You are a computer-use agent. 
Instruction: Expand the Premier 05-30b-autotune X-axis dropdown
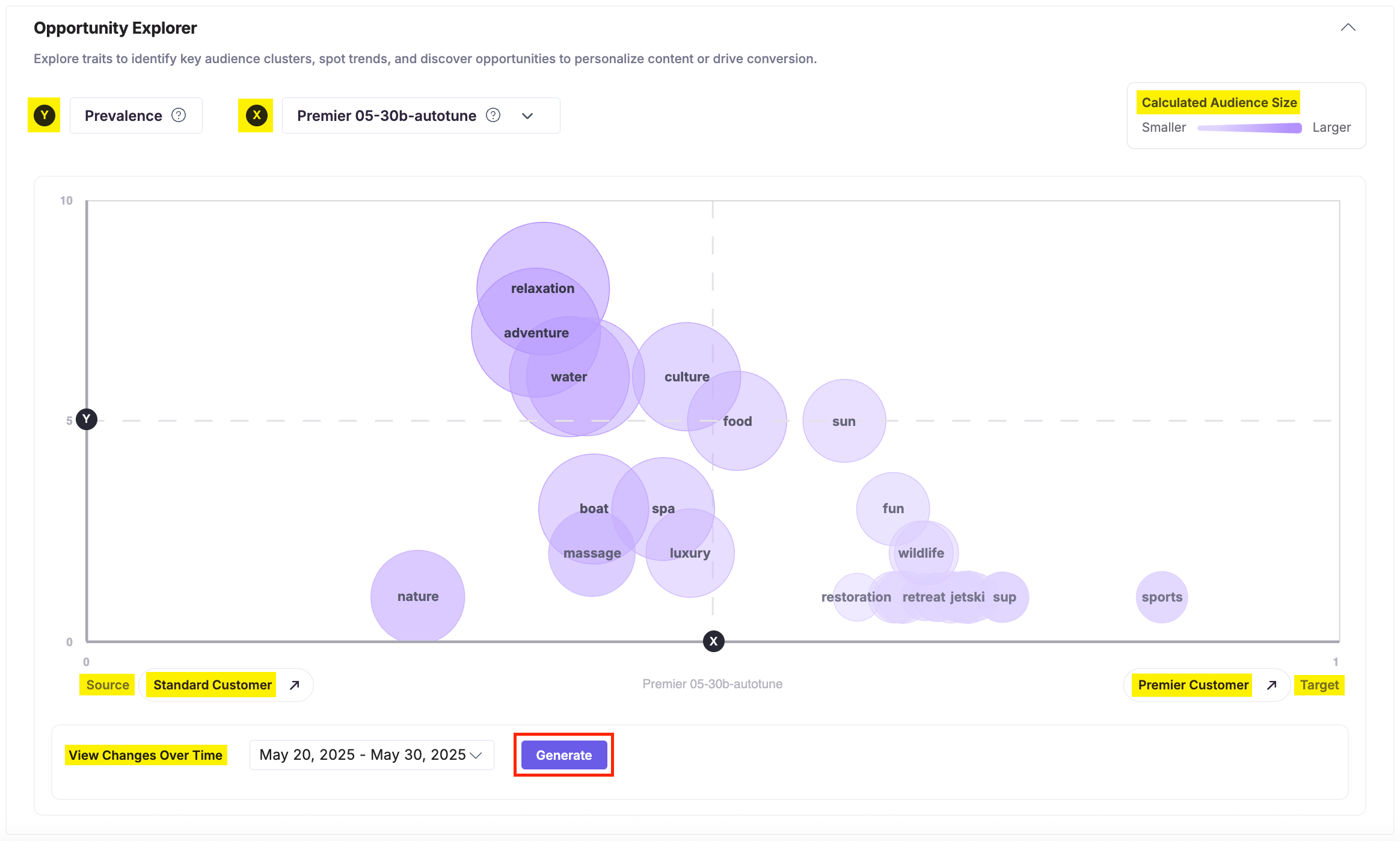[527, 116]
